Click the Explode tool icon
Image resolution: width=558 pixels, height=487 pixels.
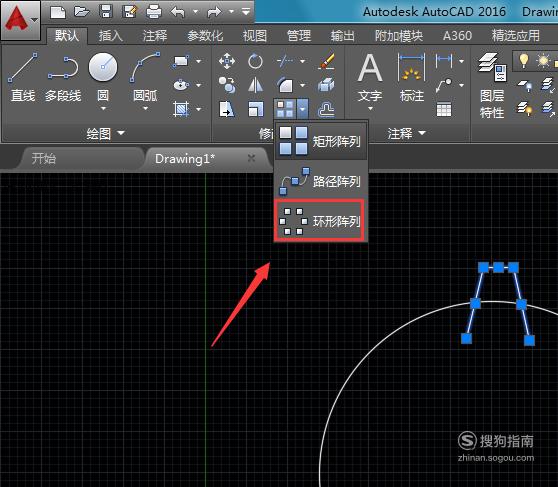[326, 85]
